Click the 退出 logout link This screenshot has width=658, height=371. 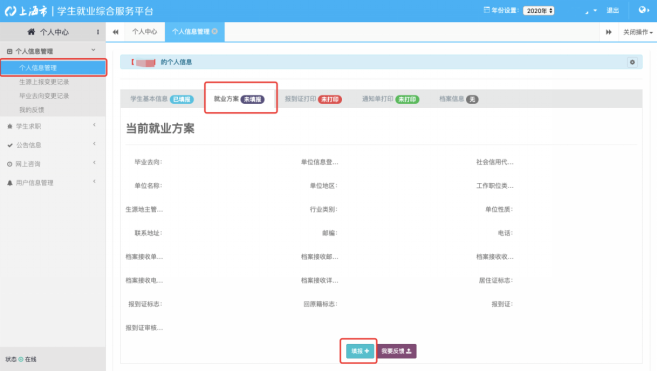pos(613,10)
